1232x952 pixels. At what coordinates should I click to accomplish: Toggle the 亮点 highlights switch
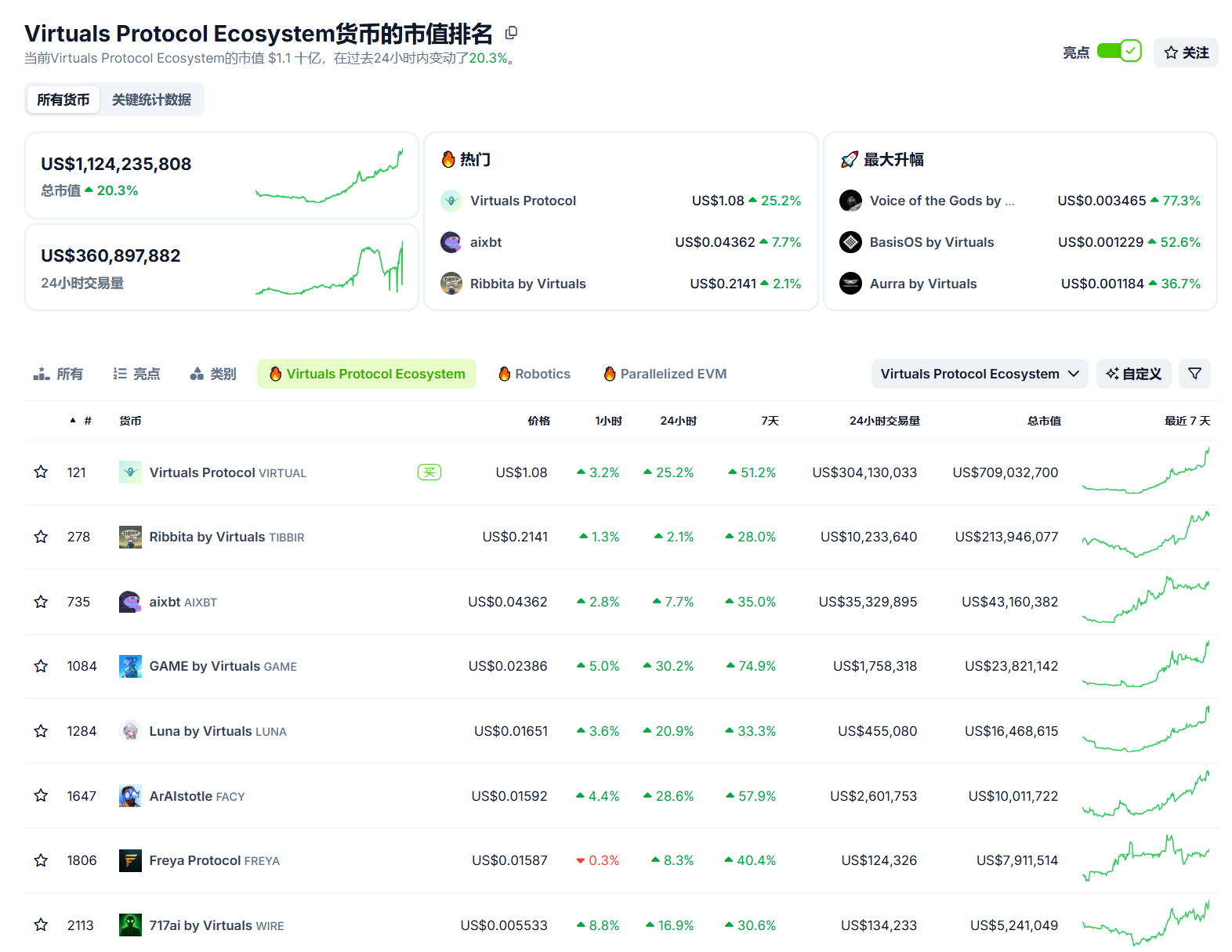(x=1119, y=52)
